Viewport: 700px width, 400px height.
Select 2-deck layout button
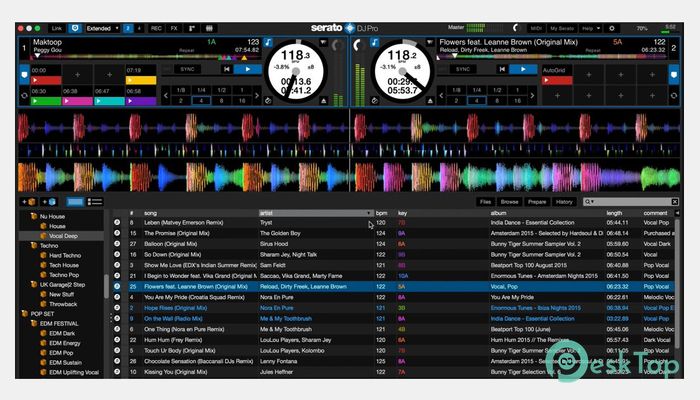point(128,28)
